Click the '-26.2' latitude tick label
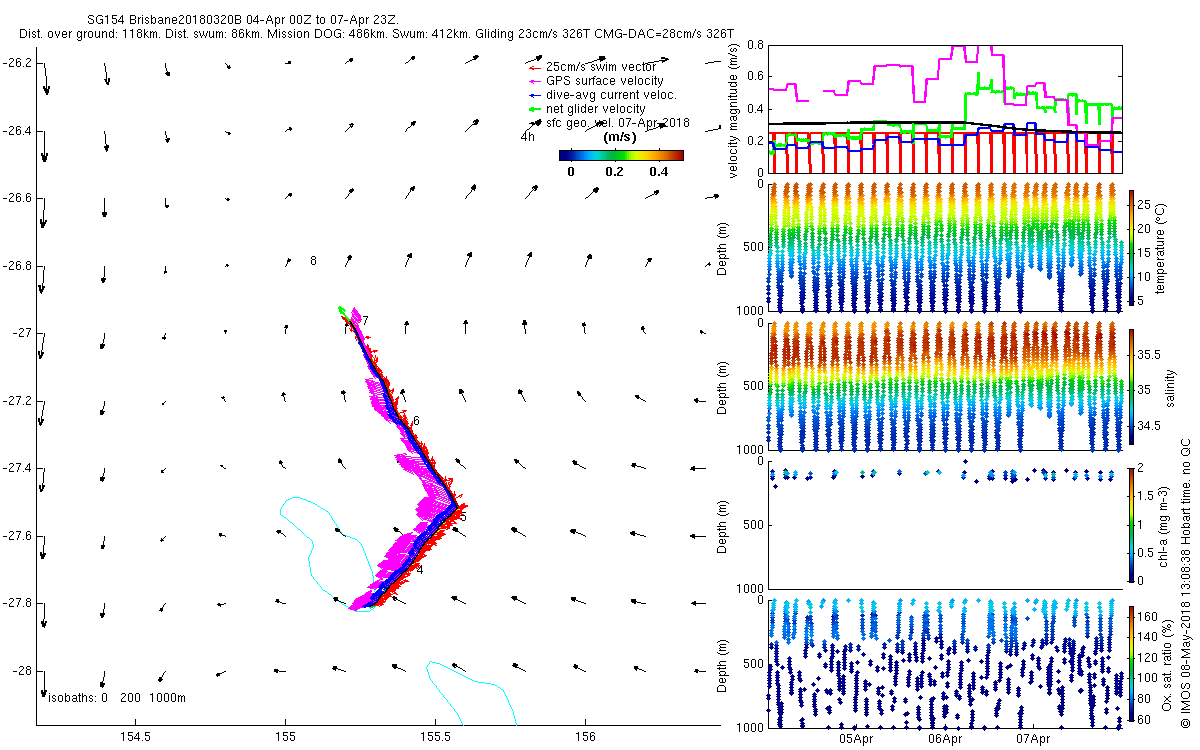 [18, 63]
